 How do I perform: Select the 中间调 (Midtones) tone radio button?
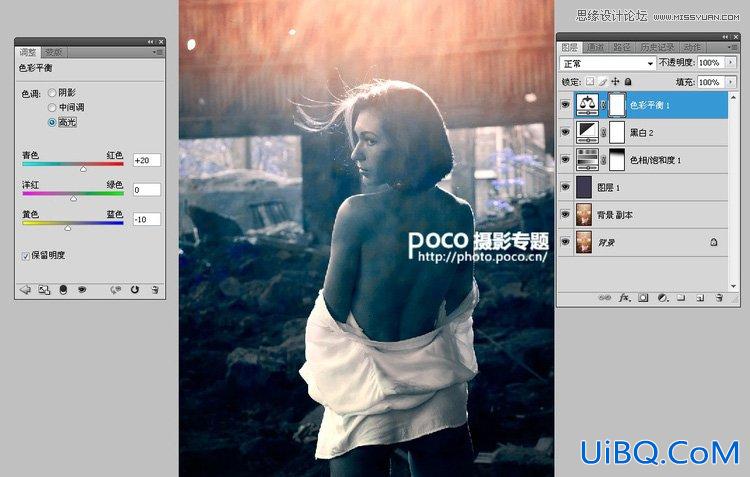pyautogui.click(x=52, y=107)
